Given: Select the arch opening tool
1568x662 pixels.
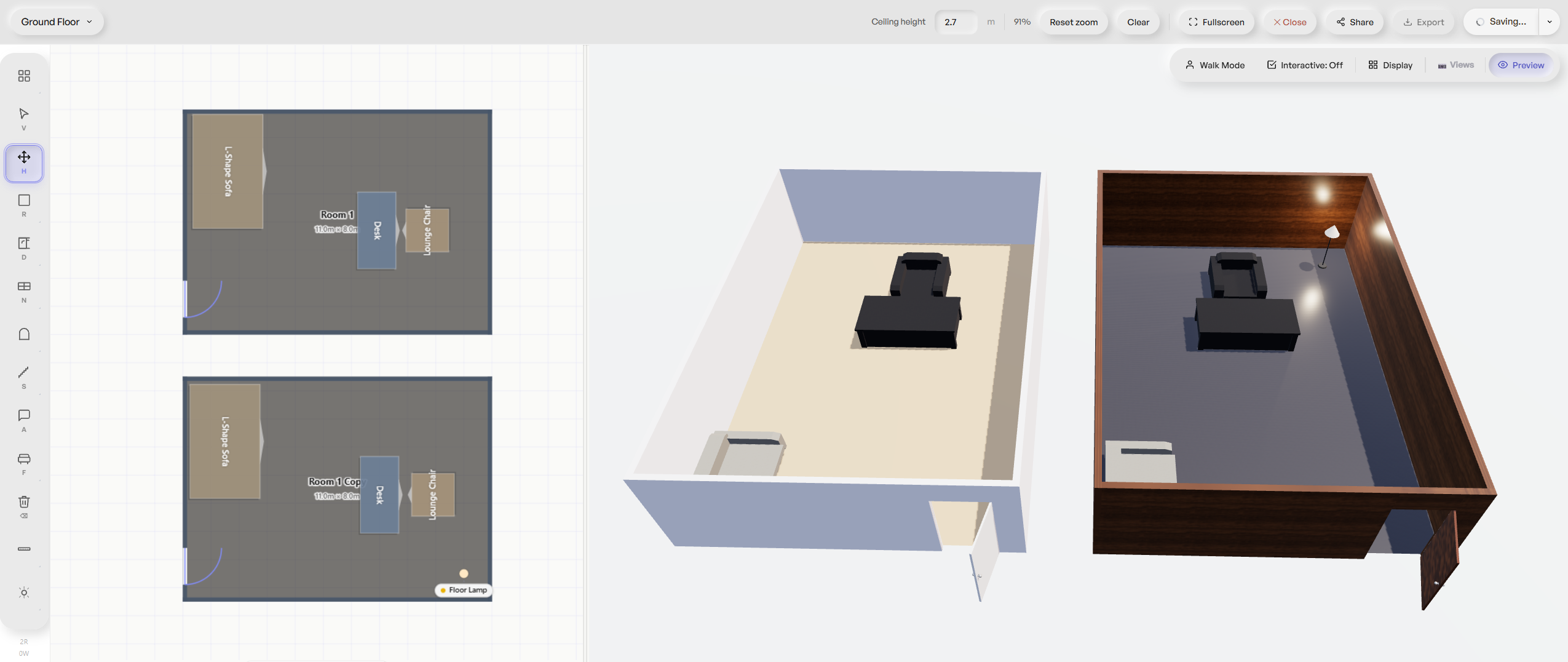Looking at the screenshot, I should click(x=24, y=334).
